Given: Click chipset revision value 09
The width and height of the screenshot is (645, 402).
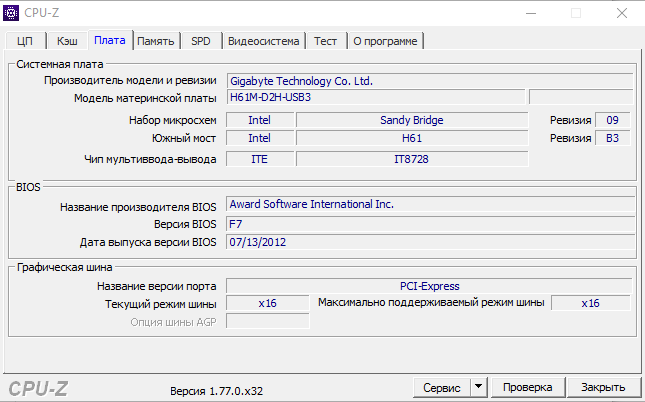Looking at the screenshot, I should click(x=612, y=120).
